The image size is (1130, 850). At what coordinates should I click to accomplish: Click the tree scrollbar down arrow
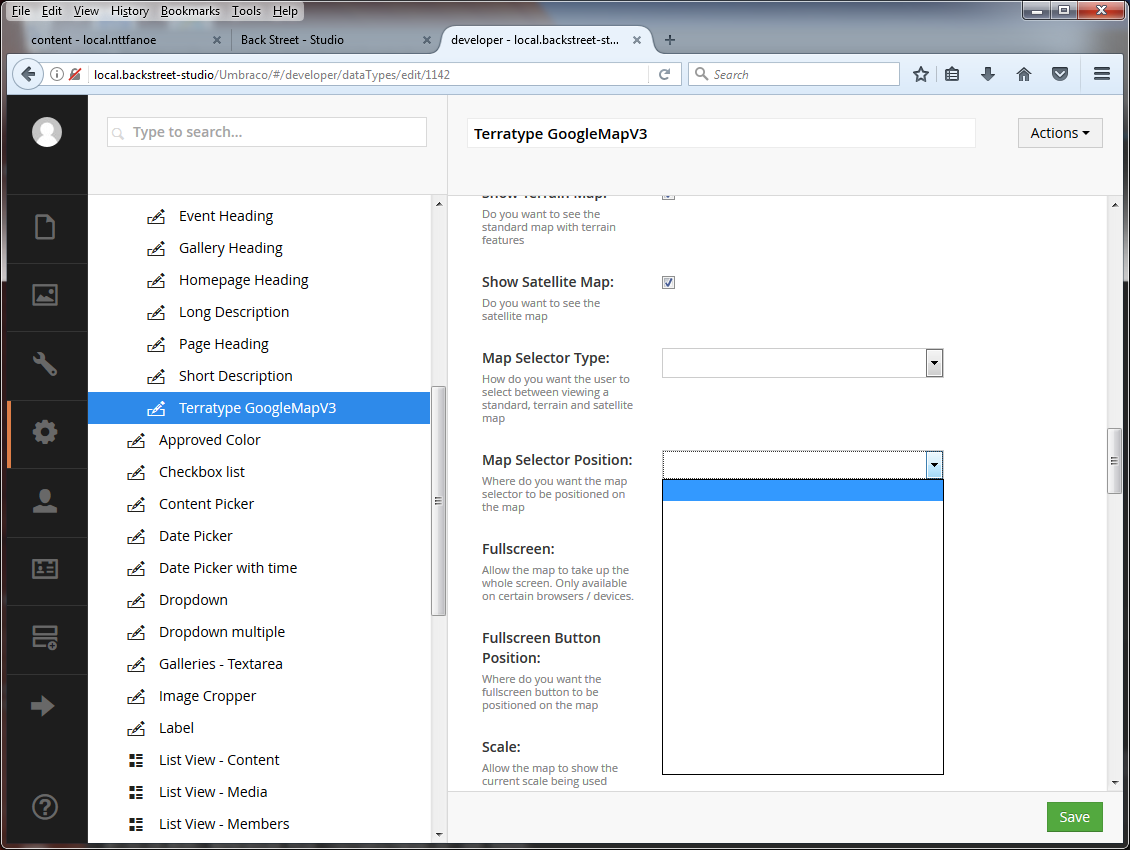click(x=439, y=835)
